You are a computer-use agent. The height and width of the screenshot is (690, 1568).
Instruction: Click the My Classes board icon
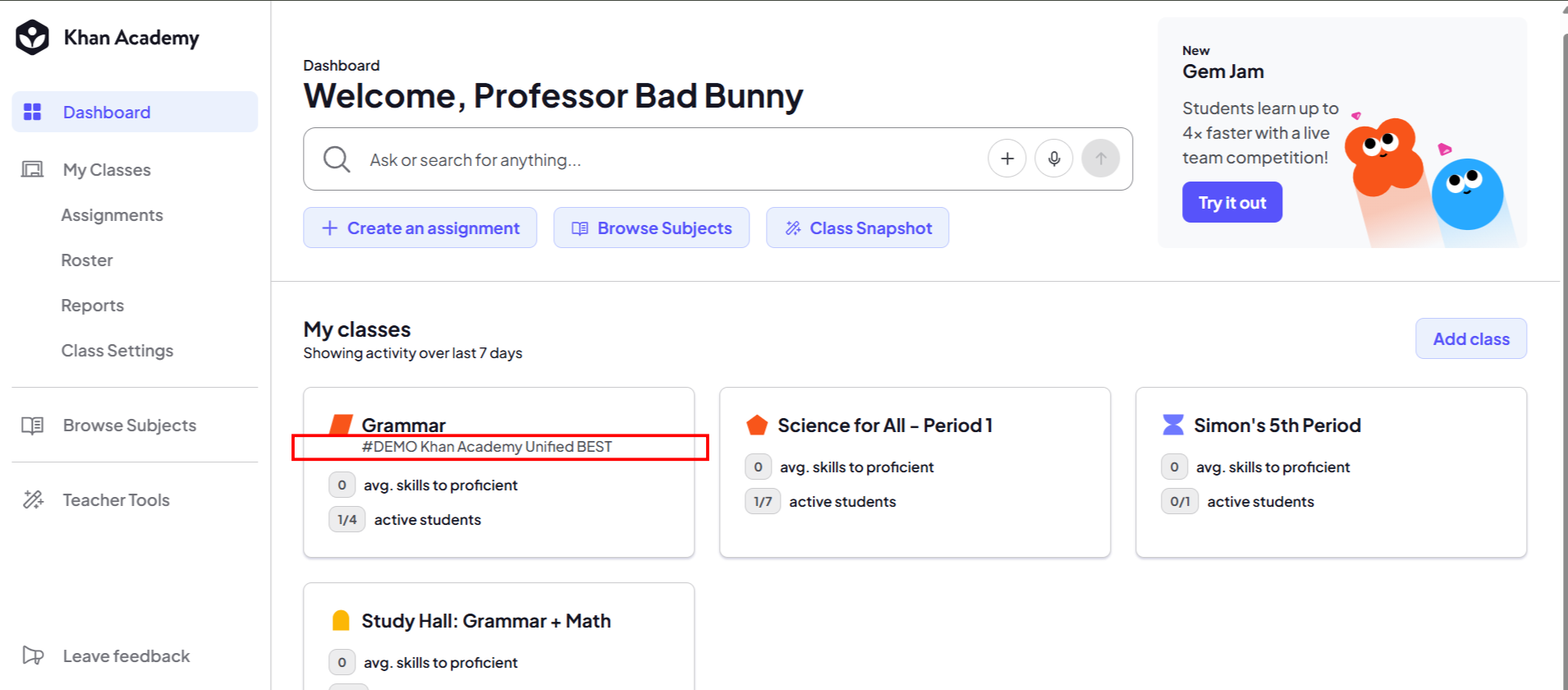coord(32,169)
